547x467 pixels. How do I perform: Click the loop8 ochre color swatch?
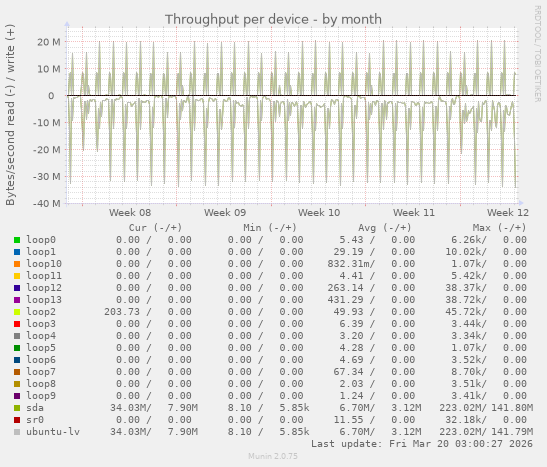[17, 384]
